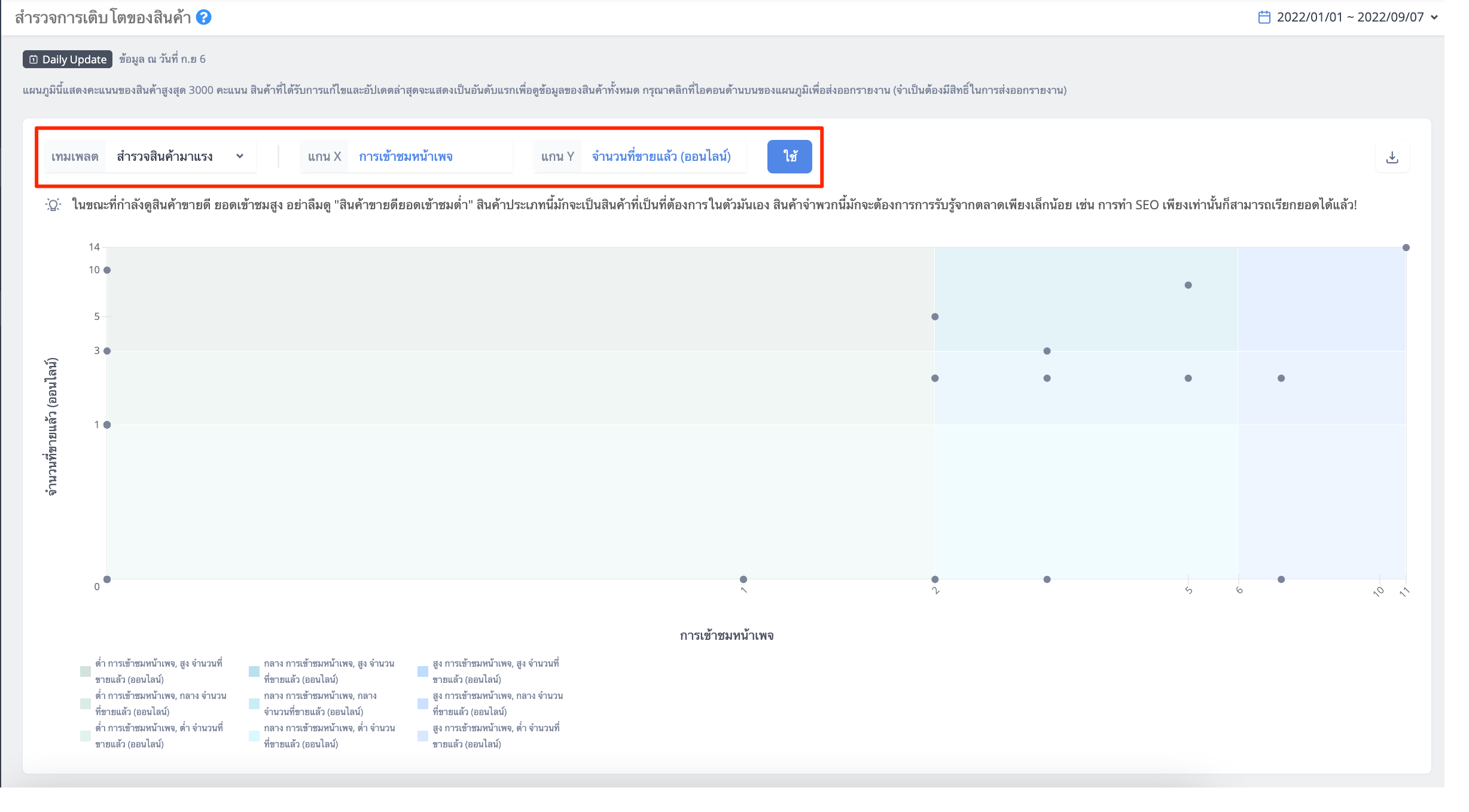This screenshot has height=812, width=1469.
Task: Toggle legend กลาง การเข้าชมหน้าเพจ, สูง จำนวนที่ขายแล้ว swatch
Action: coord(254,671)
